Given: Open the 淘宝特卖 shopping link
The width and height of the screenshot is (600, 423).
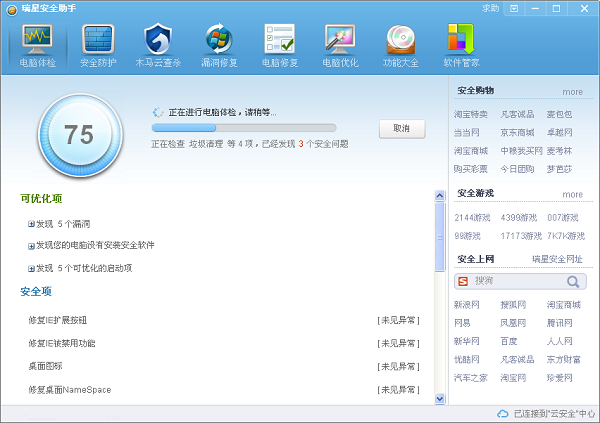Looking at the screenshot, I should pos(471,114).
